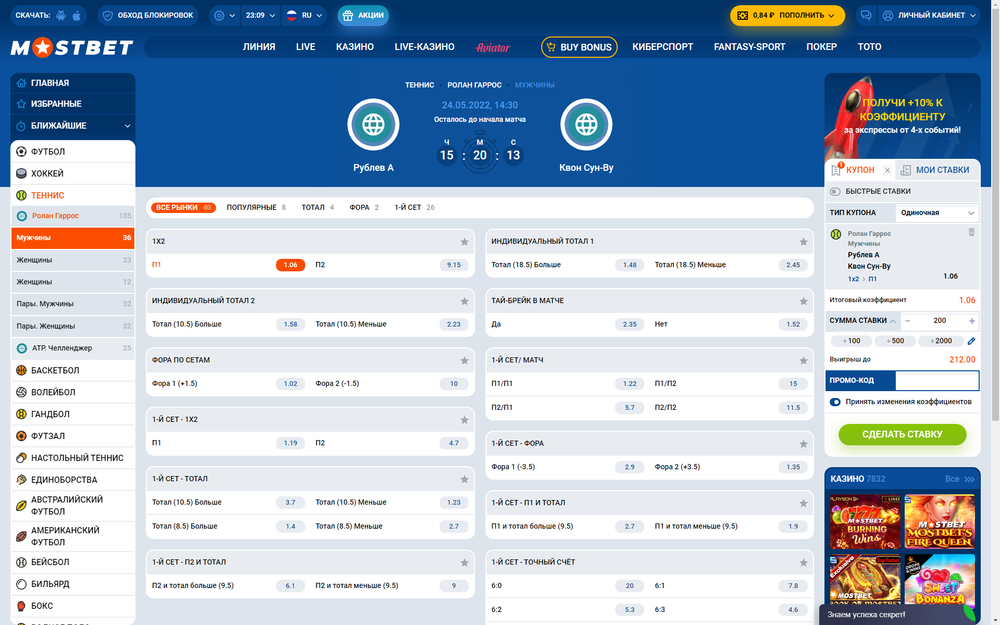1000x625 pixels.
Task: Switch to Фора markets tab
Action: 364,207
